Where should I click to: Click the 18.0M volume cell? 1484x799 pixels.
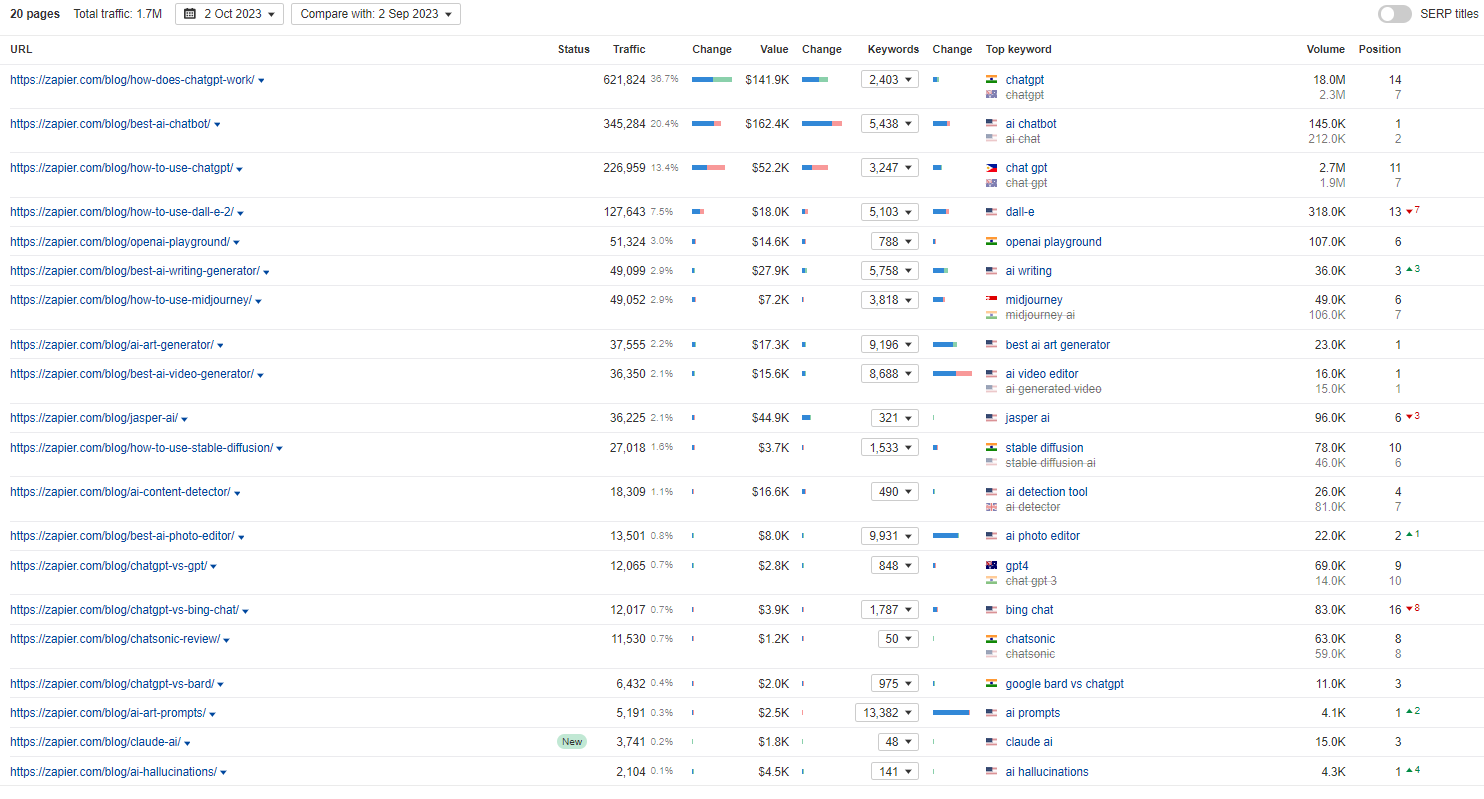tap(1329, 80)
